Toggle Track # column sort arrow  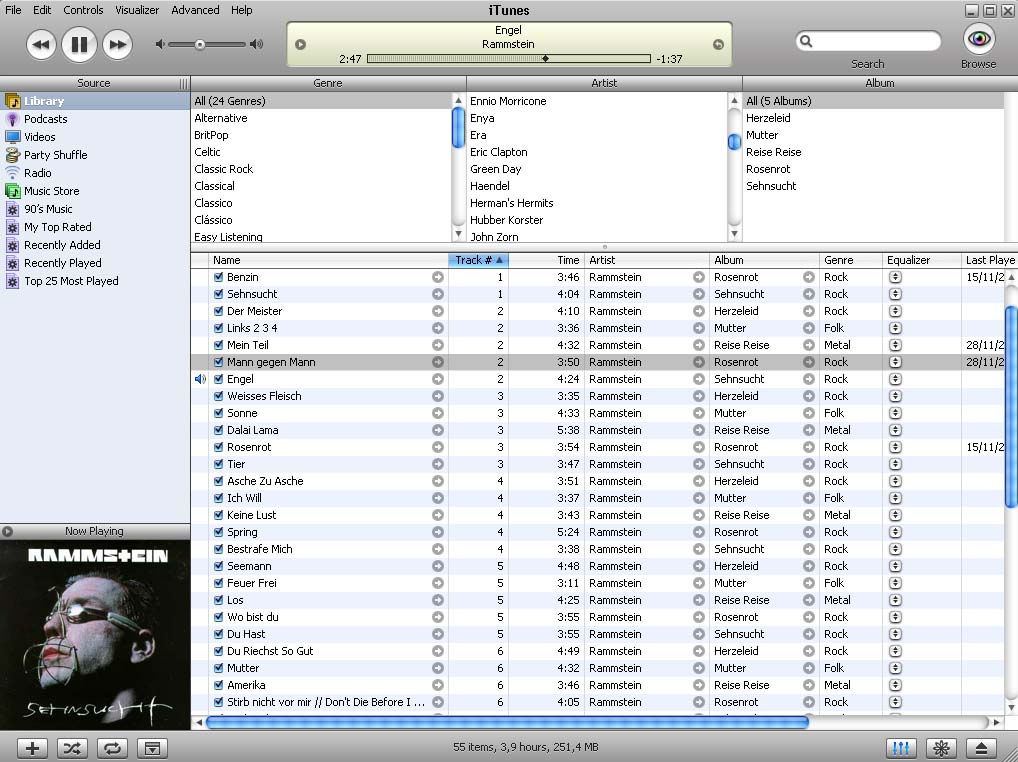[x=499, y=260]
